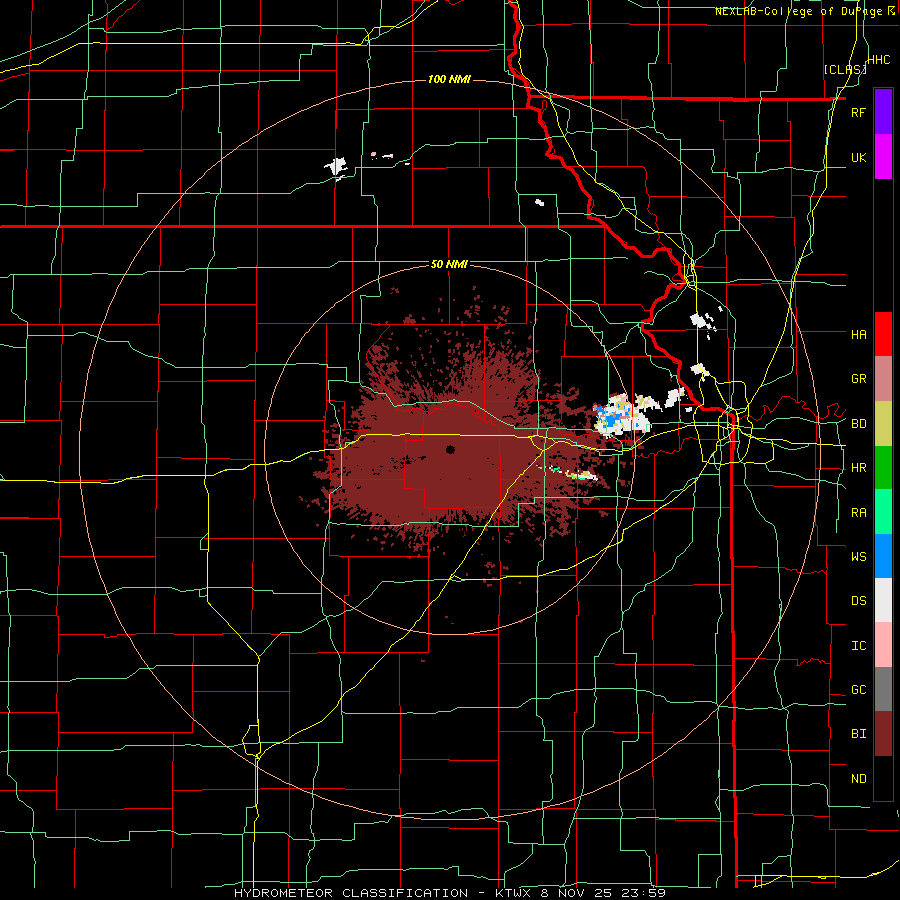Click the ND legend label
Image resolution: width=900 pixels, height=900 pixels.
click(858, 779)
